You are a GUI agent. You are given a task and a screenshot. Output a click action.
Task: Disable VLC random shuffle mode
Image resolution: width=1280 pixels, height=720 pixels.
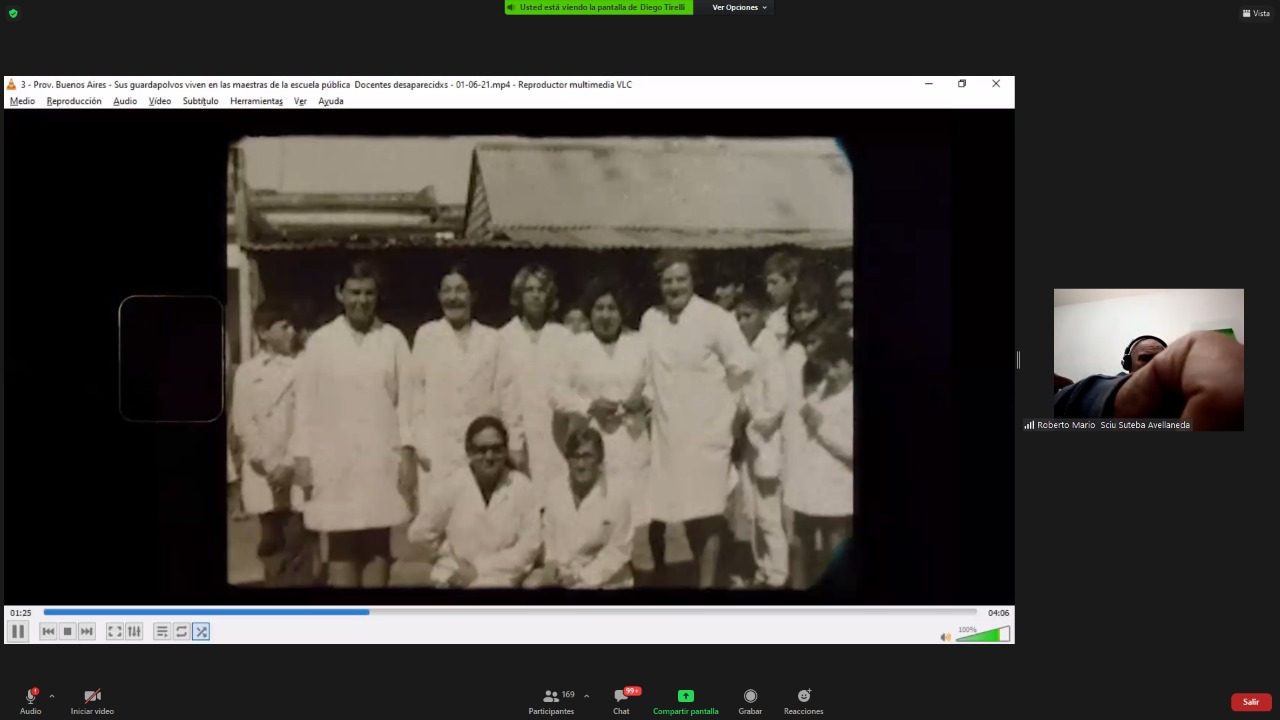click(x=201, y=631)
